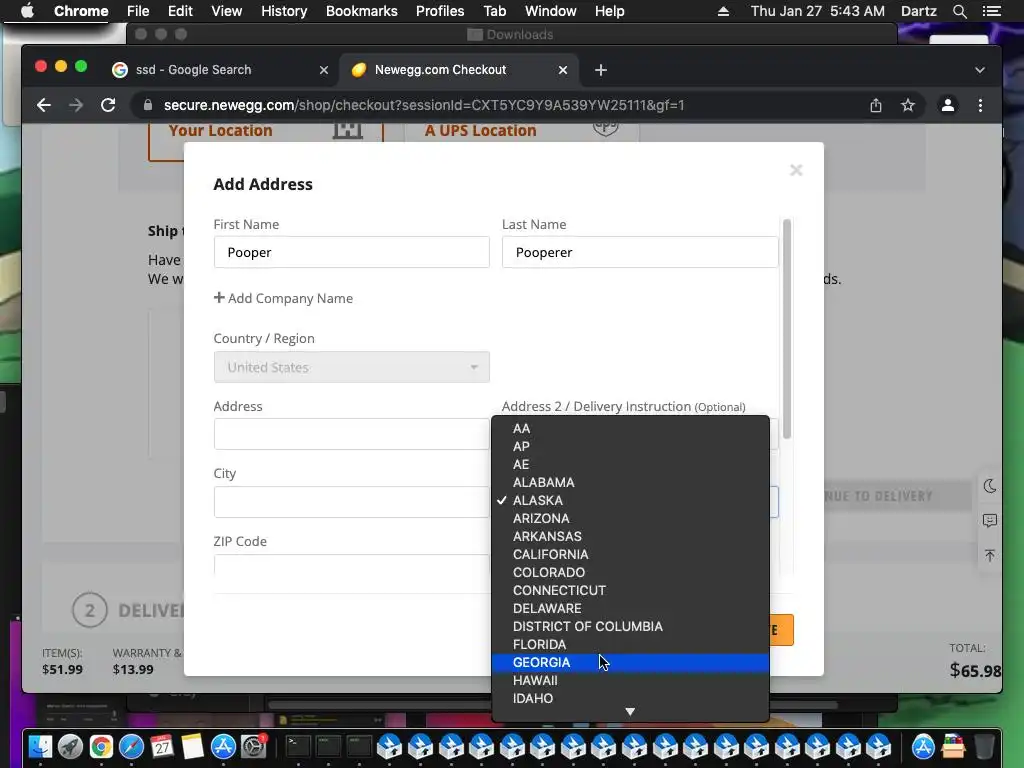
Task: Open Control Center list icon
Action: pyautogui.click(x=991, y=11)
